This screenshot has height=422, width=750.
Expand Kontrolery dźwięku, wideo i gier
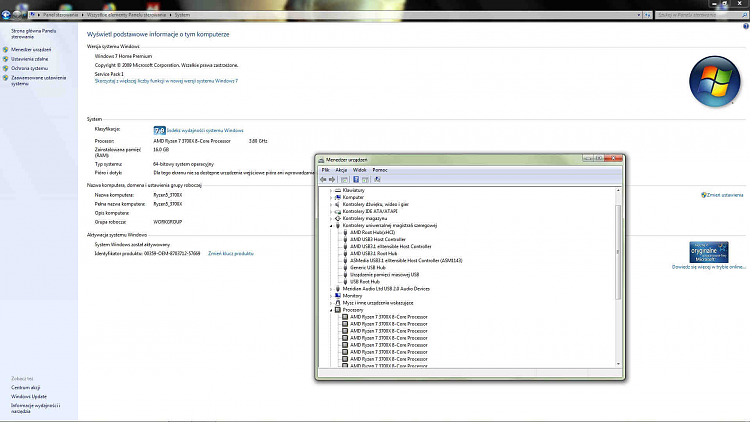(x=331, y=204)
